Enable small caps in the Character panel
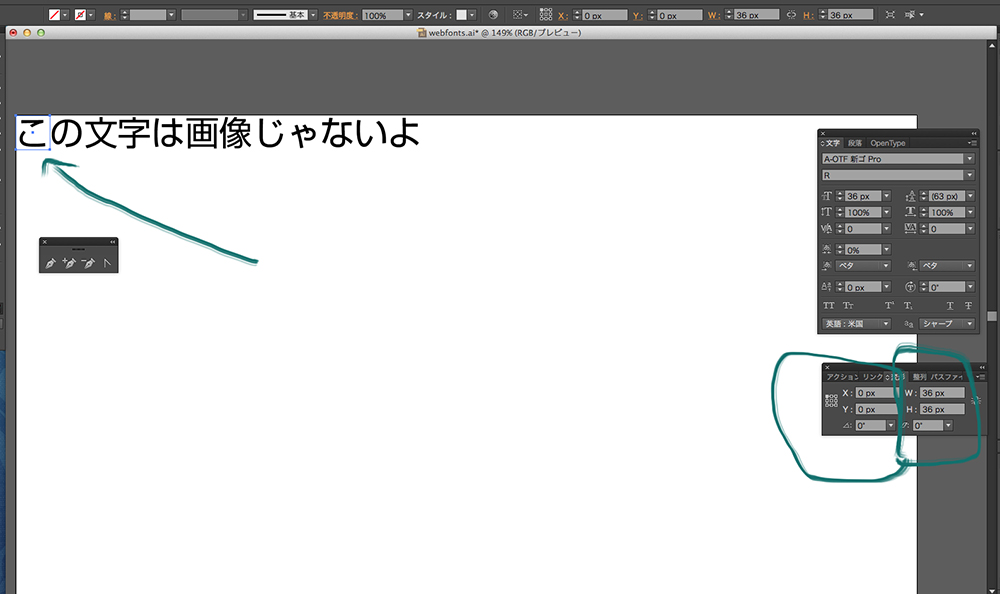This screenshot has width=1000, height=594. click(847, 304)
